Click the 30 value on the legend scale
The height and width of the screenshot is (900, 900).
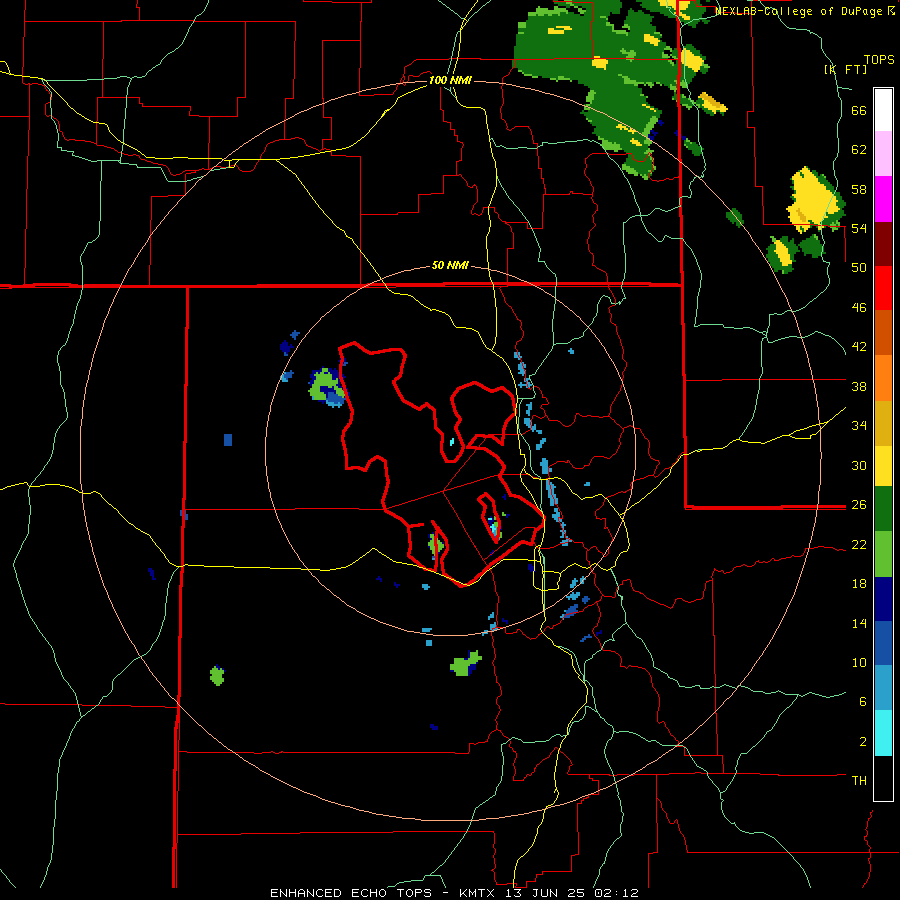pyautogui.click(x=859, y=465)
